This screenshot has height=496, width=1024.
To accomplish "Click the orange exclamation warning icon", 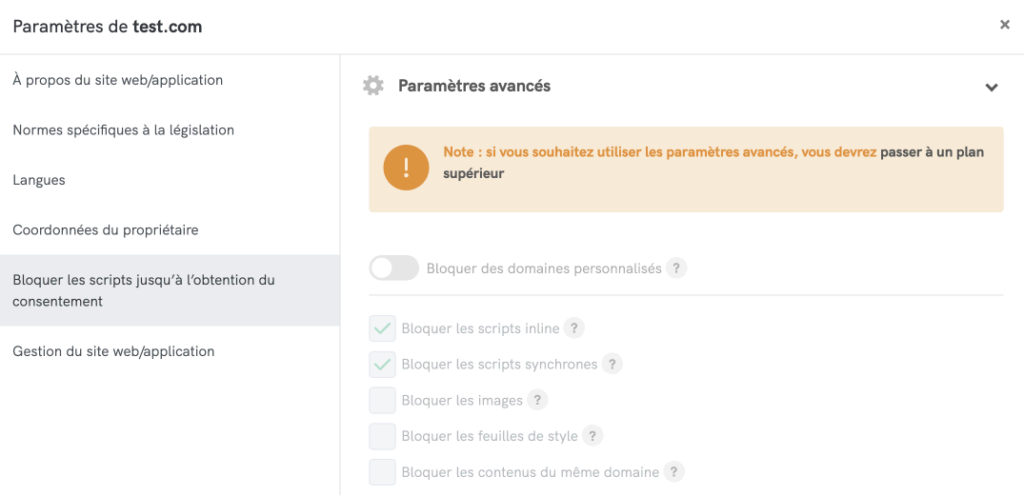I will (406, 168).
